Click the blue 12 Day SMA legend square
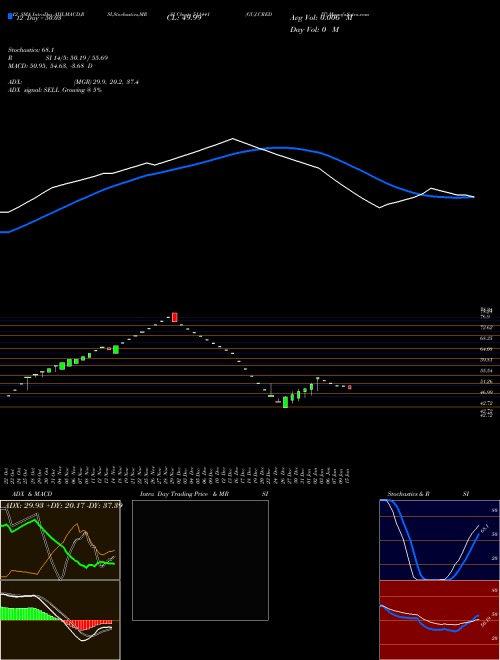The width and height of the screenshot is (500, 660). 10,16
